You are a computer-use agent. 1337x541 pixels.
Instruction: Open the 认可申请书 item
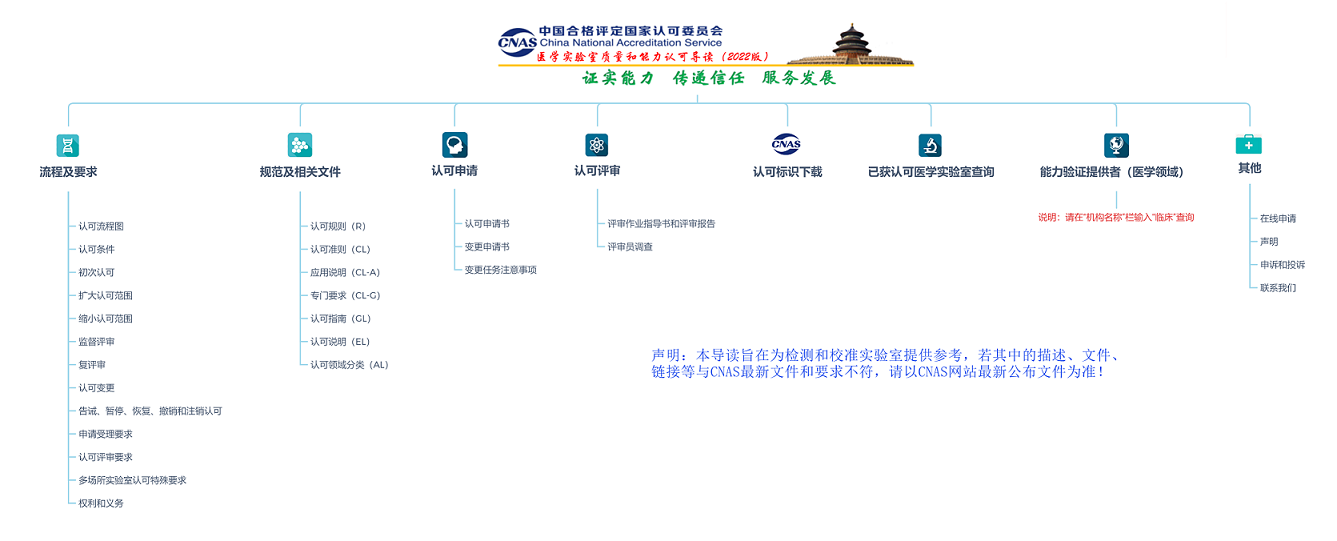click(x=487, y=224)
